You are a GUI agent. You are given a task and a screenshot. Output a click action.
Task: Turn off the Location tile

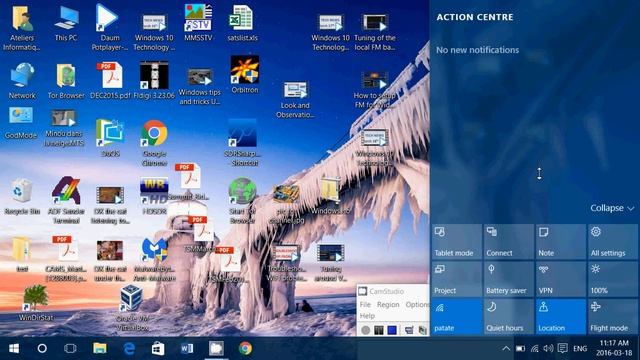[560, 317]
